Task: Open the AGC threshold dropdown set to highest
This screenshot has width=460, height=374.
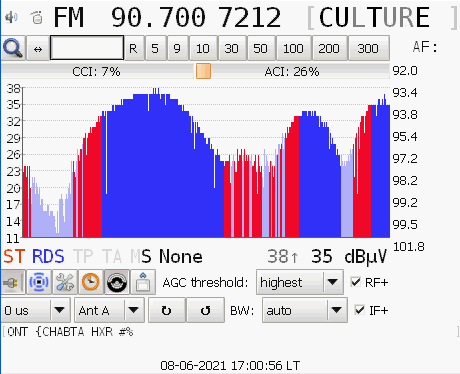Action: pos(300,282)
